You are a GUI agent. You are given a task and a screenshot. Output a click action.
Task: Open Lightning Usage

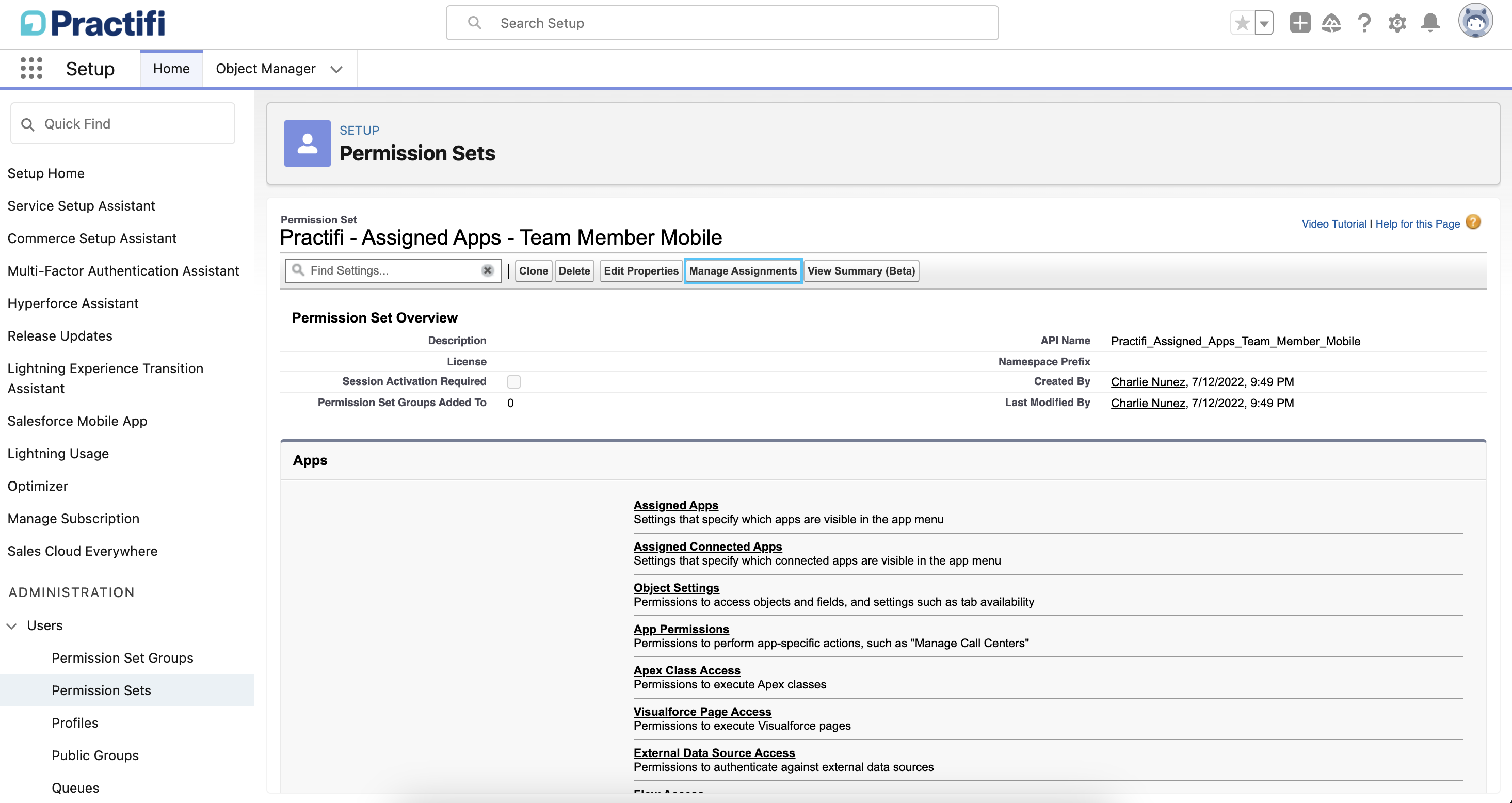(58, 454)
